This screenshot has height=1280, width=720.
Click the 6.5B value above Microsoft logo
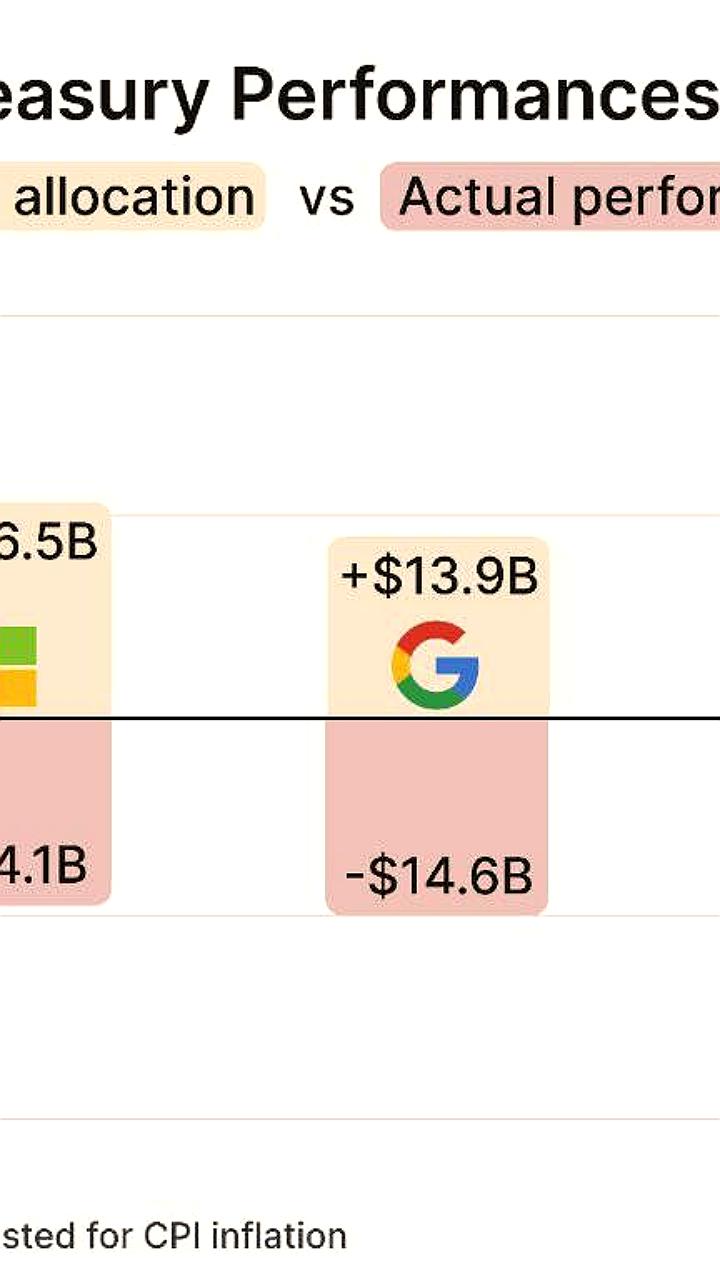48,543
